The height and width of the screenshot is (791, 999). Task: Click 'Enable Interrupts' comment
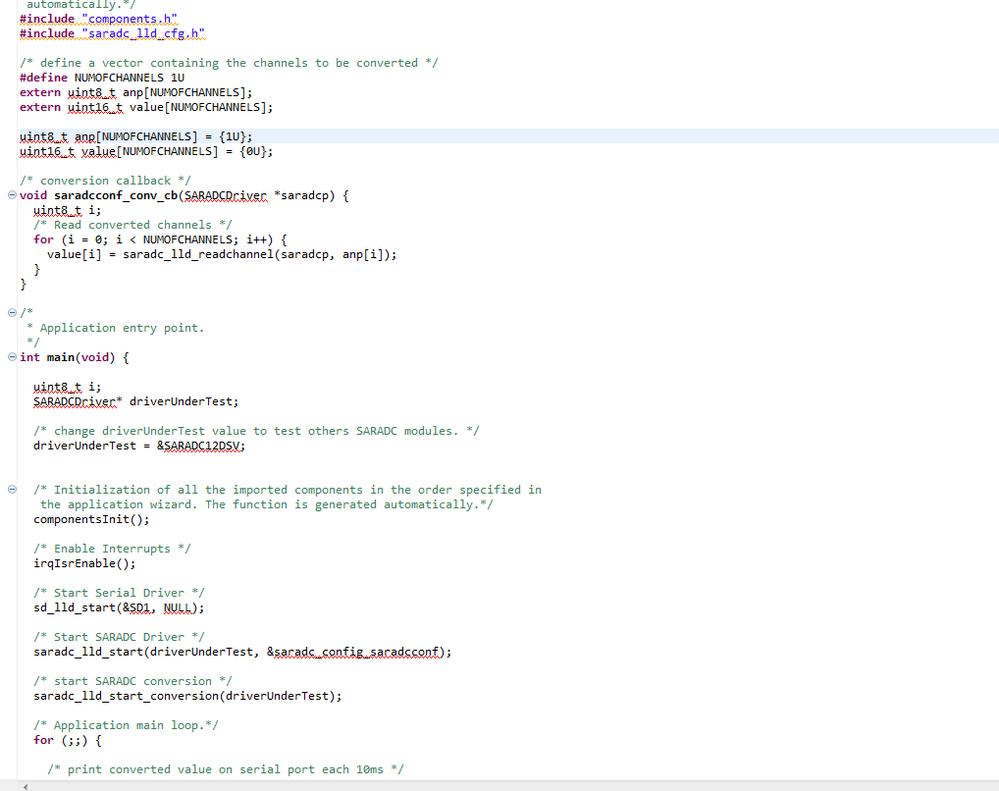[112, 548]
